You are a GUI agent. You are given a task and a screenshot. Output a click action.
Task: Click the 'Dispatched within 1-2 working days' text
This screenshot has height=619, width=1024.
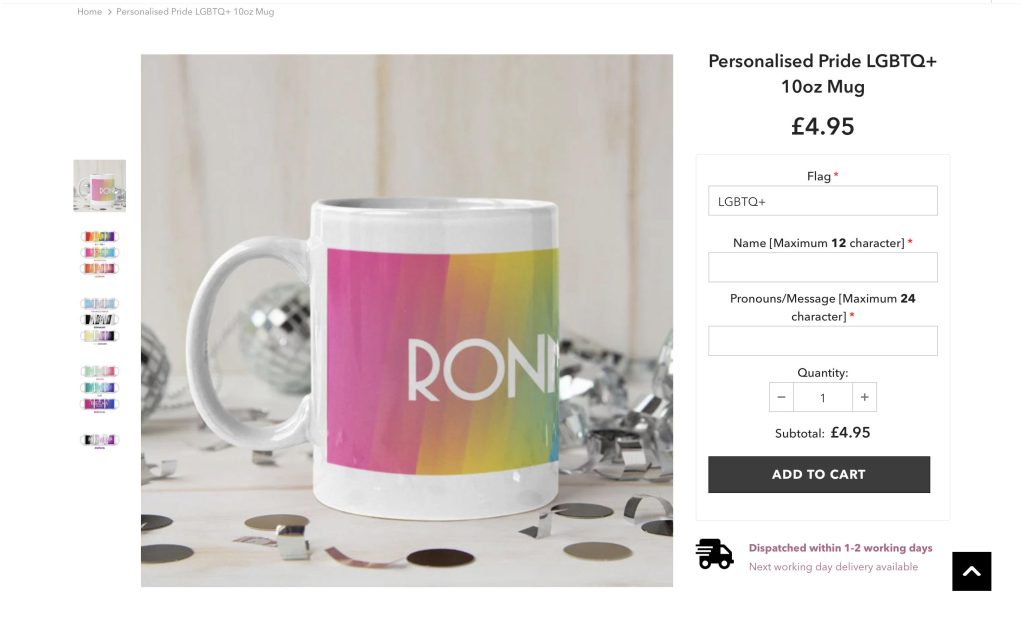840,548
